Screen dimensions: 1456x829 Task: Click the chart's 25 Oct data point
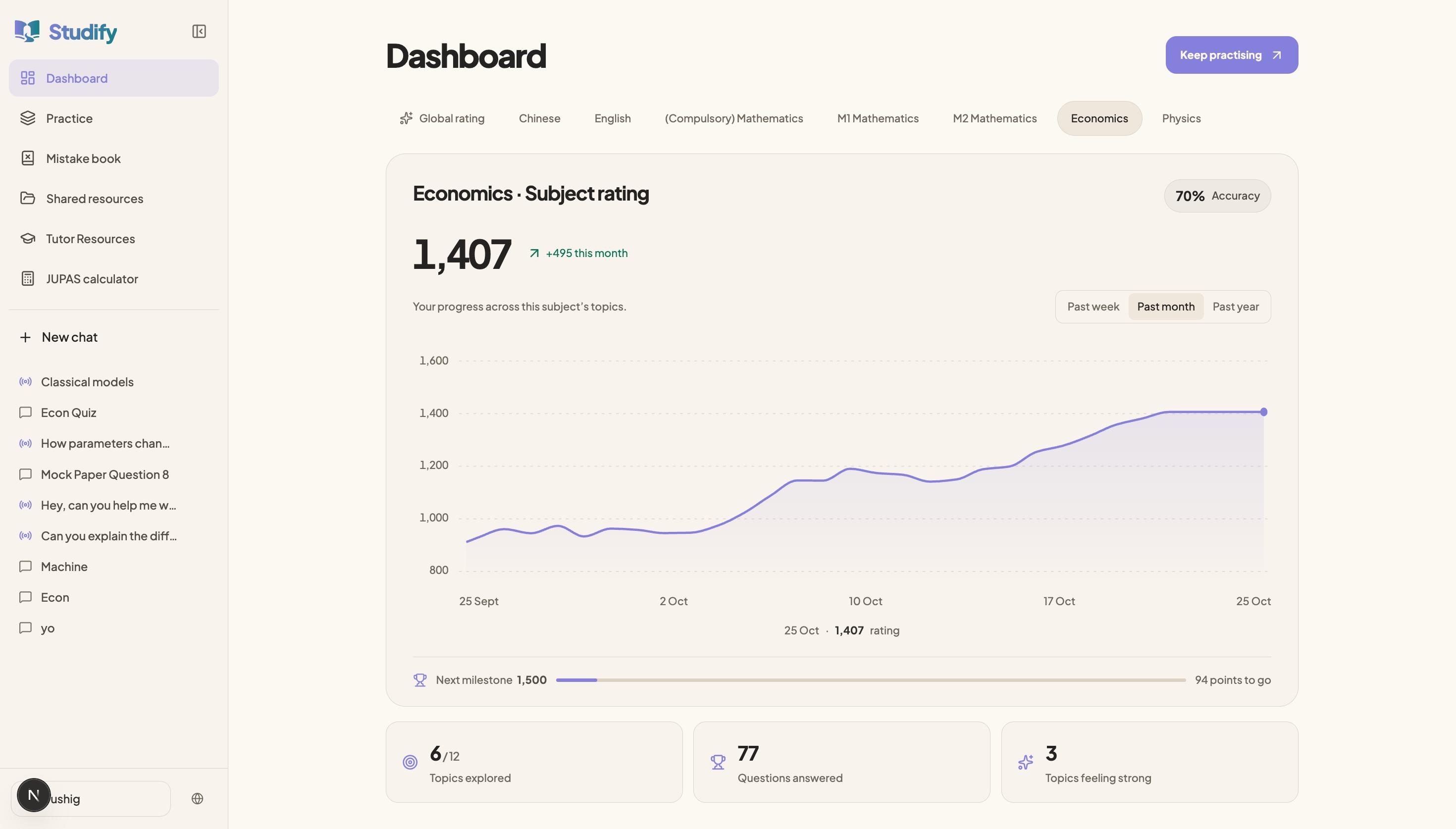point(1263,412)
